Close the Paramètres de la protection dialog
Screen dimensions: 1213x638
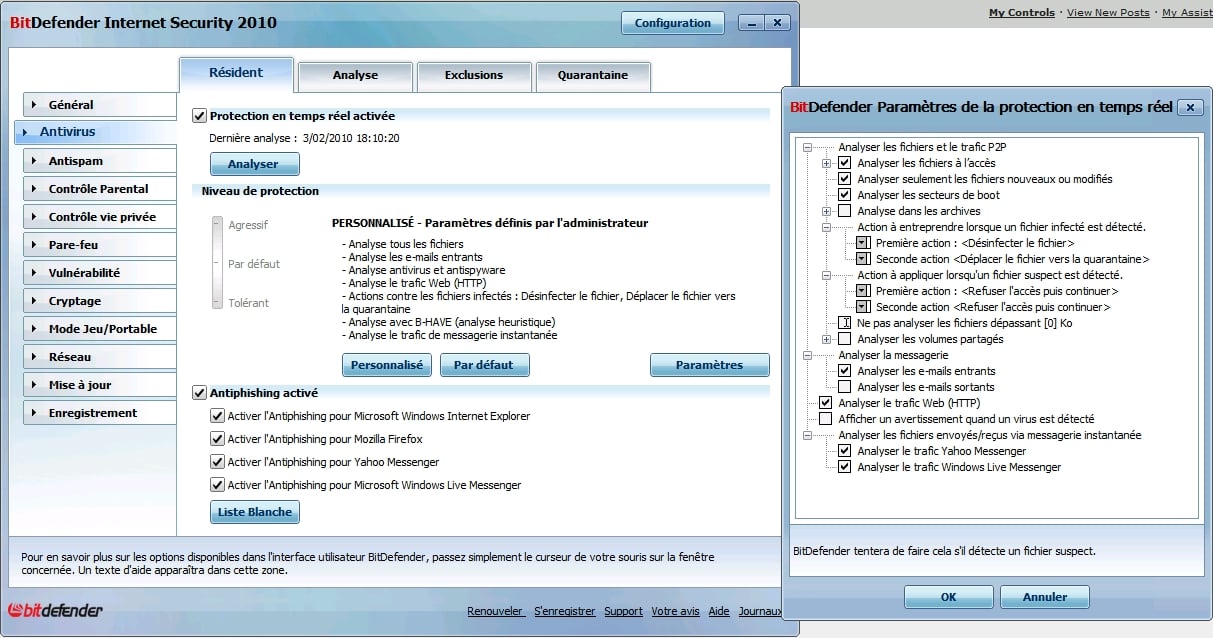(1190, 107)
